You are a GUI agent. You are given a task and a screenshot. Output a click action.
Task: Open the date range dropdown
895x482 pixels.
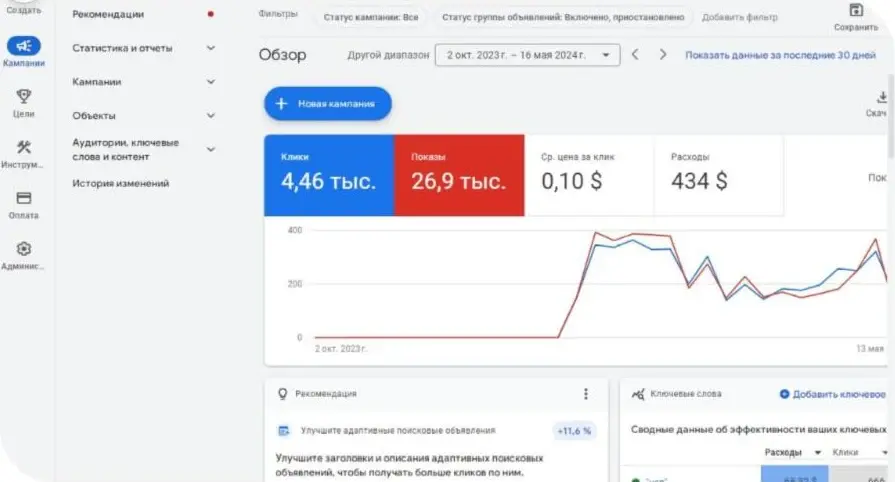pos(527,55)
